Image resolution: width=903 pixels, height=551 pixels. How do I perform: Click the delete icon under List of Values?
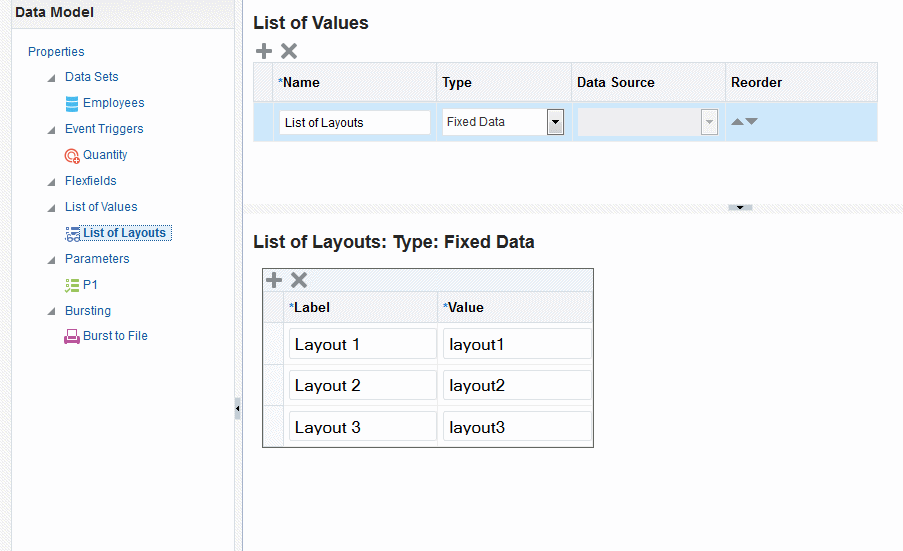(289, 51)
